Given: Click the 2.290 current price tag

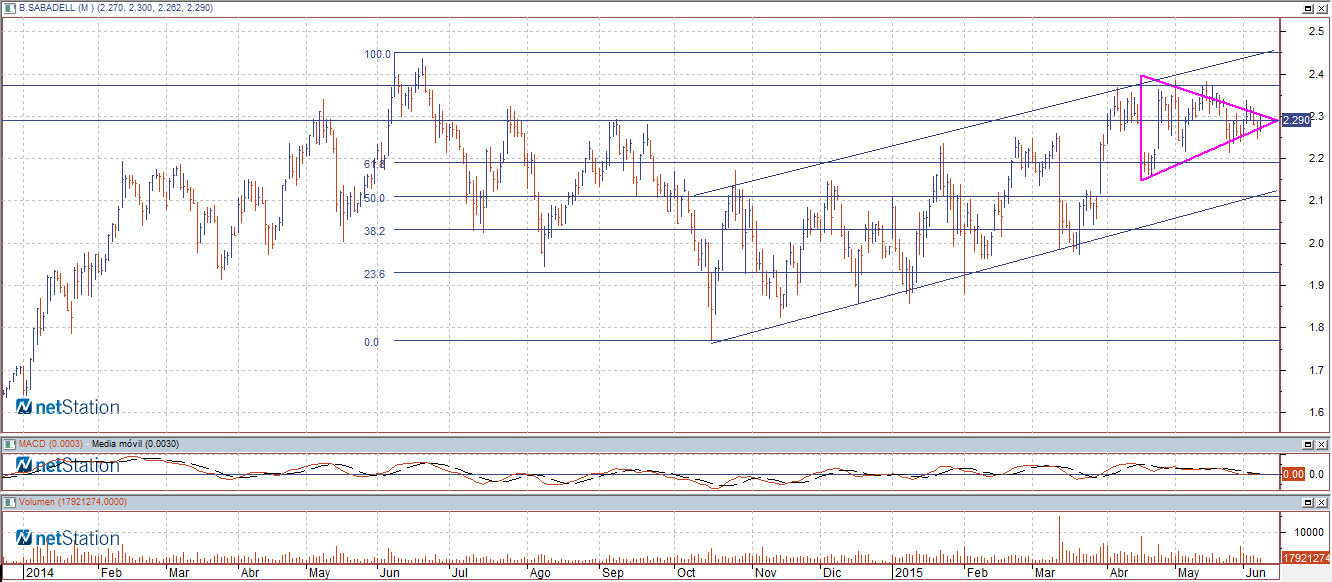Looking at the screenshot, I should tap(1296, 120).
